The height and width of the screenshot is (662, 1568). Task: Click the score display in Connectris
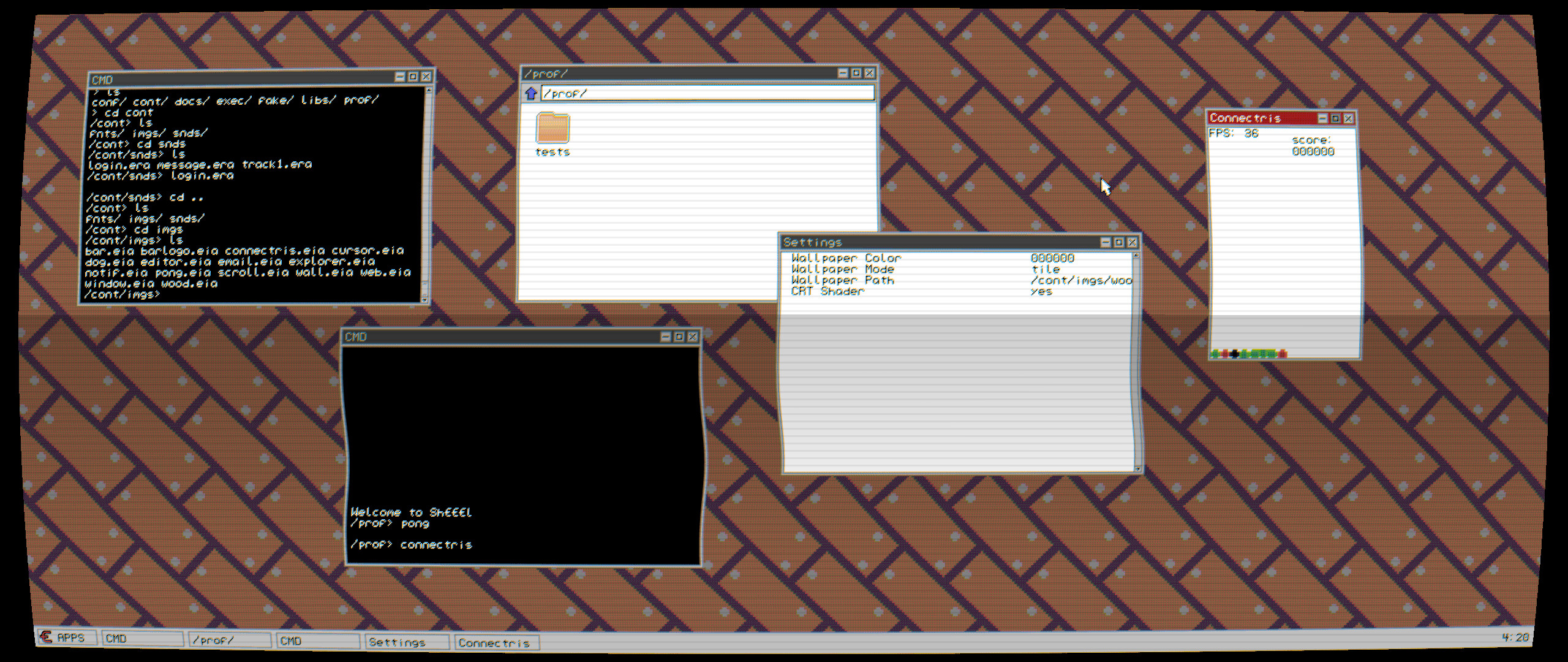(1314, 151)
